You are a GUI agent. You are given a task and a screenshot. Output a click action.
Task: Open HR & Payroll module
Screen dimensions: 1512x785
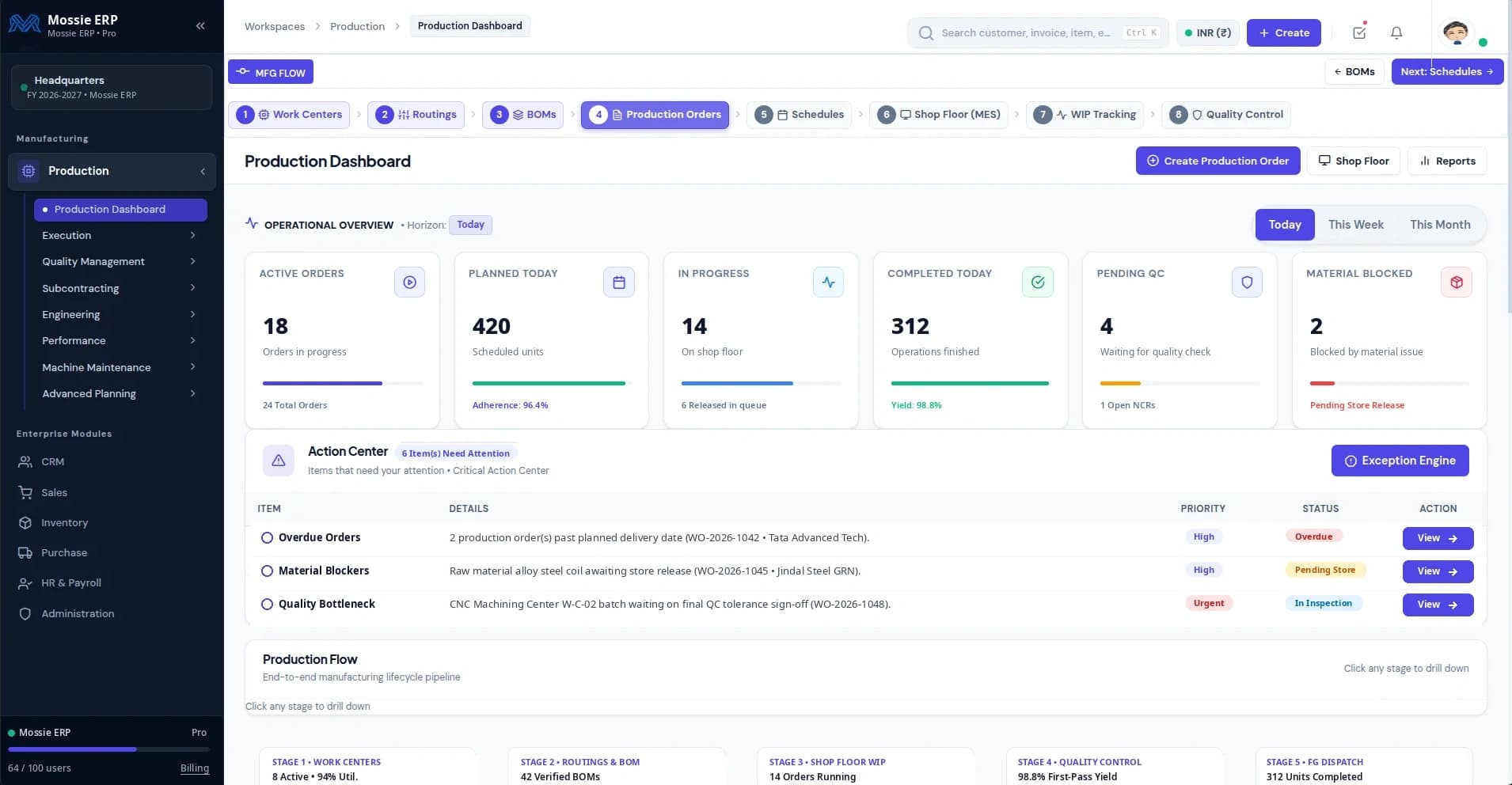71,583
